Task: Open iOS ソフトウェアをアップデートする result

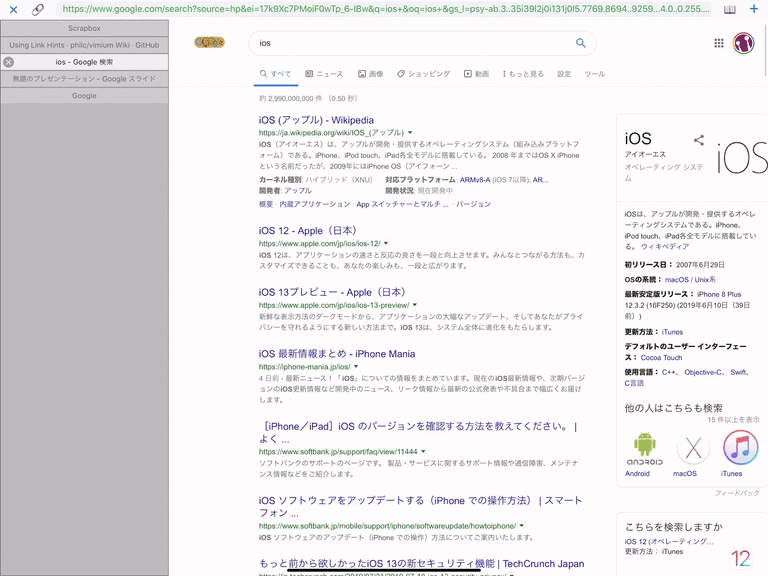Action: click(x=420, y=506)
